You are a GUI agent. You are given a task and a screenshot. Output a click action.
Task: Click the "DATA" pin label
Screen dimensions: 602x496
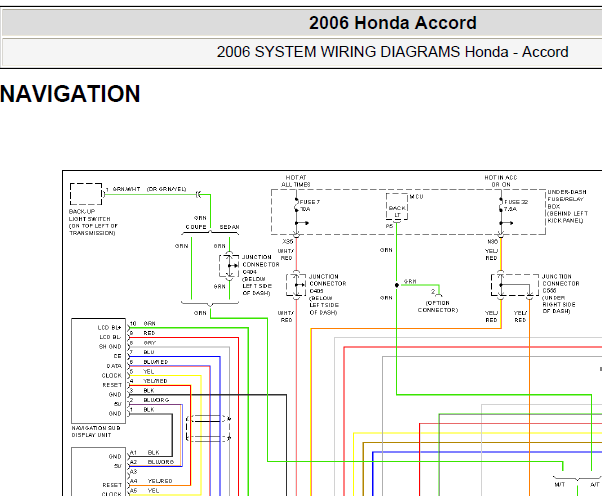114,366
